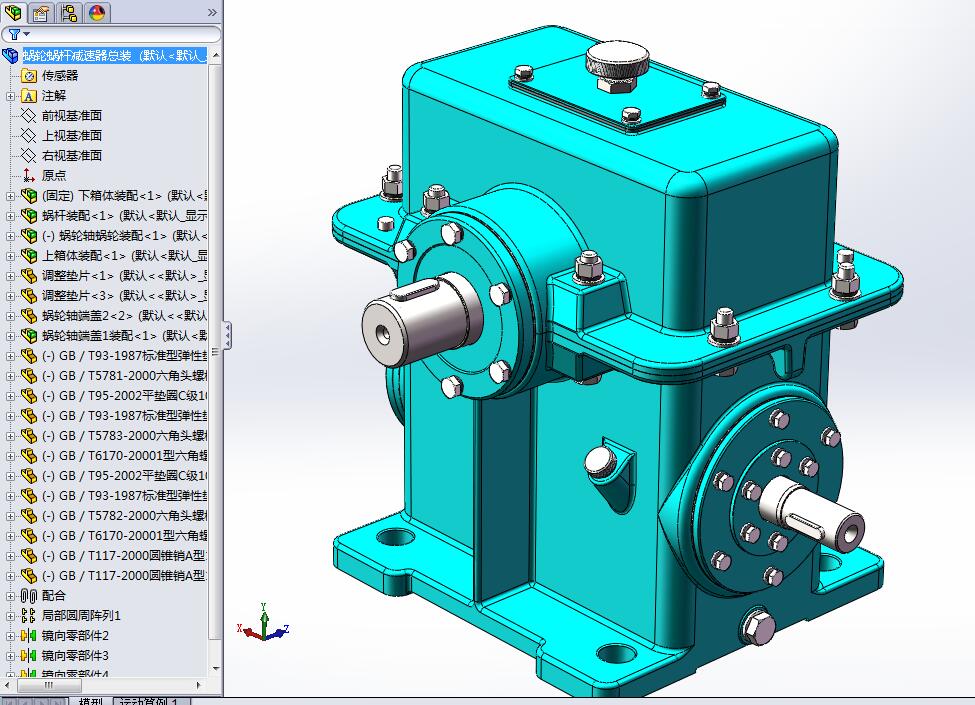Open the FeatureManager design tree tab

click(13, 12)
